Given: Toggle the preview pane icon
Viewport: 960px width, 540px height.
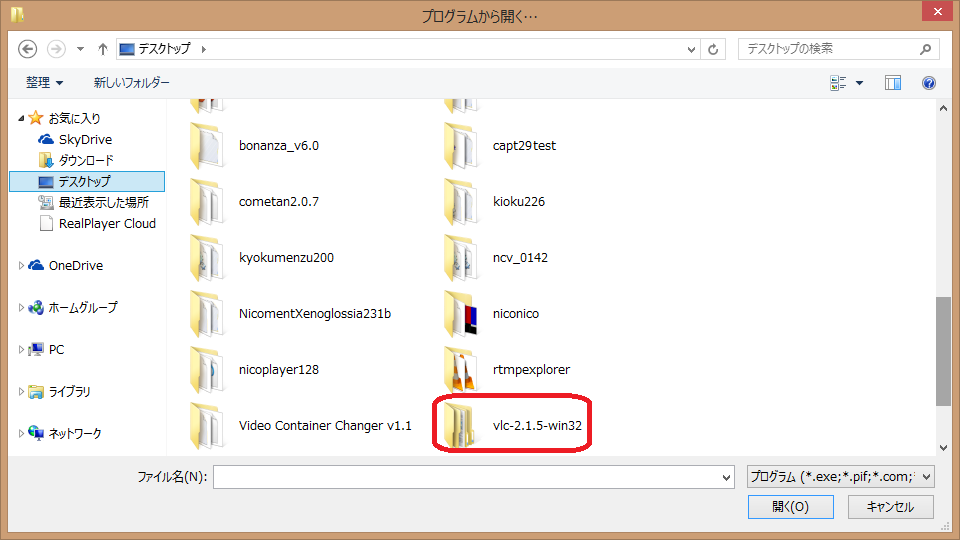Looking at the screenshot, I should (x=893, y=83).
